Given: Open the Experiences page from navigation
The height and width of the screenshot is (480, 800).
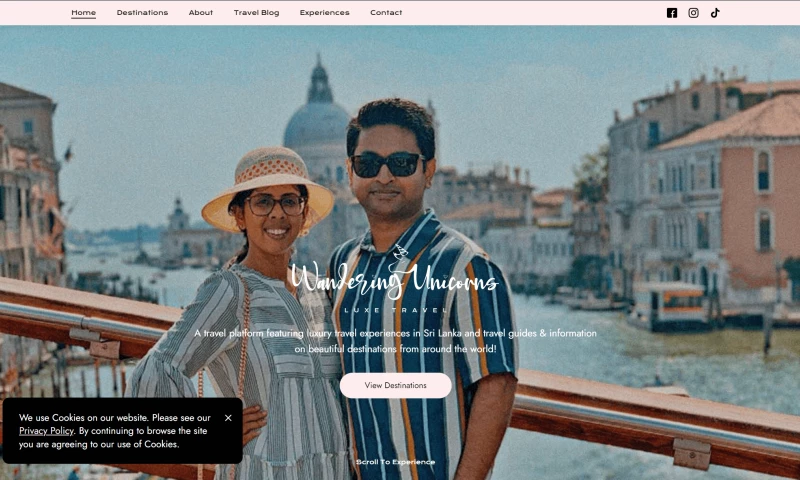Looking at the screenshot, I should 325,13.
